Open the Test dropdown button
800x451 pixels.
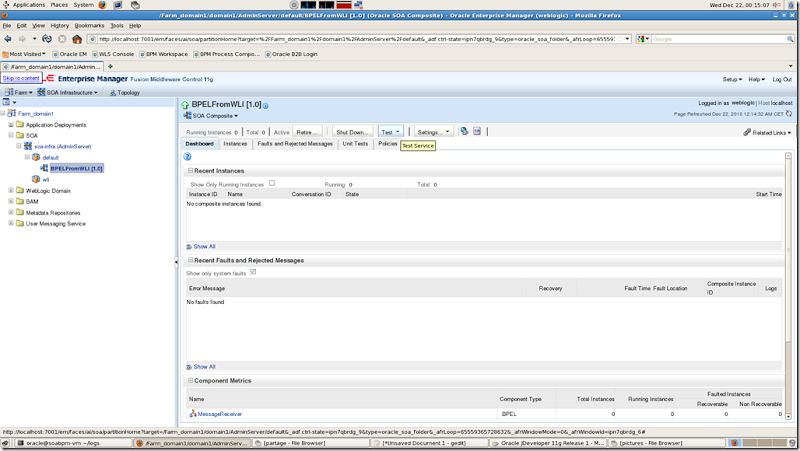point(390,132)
